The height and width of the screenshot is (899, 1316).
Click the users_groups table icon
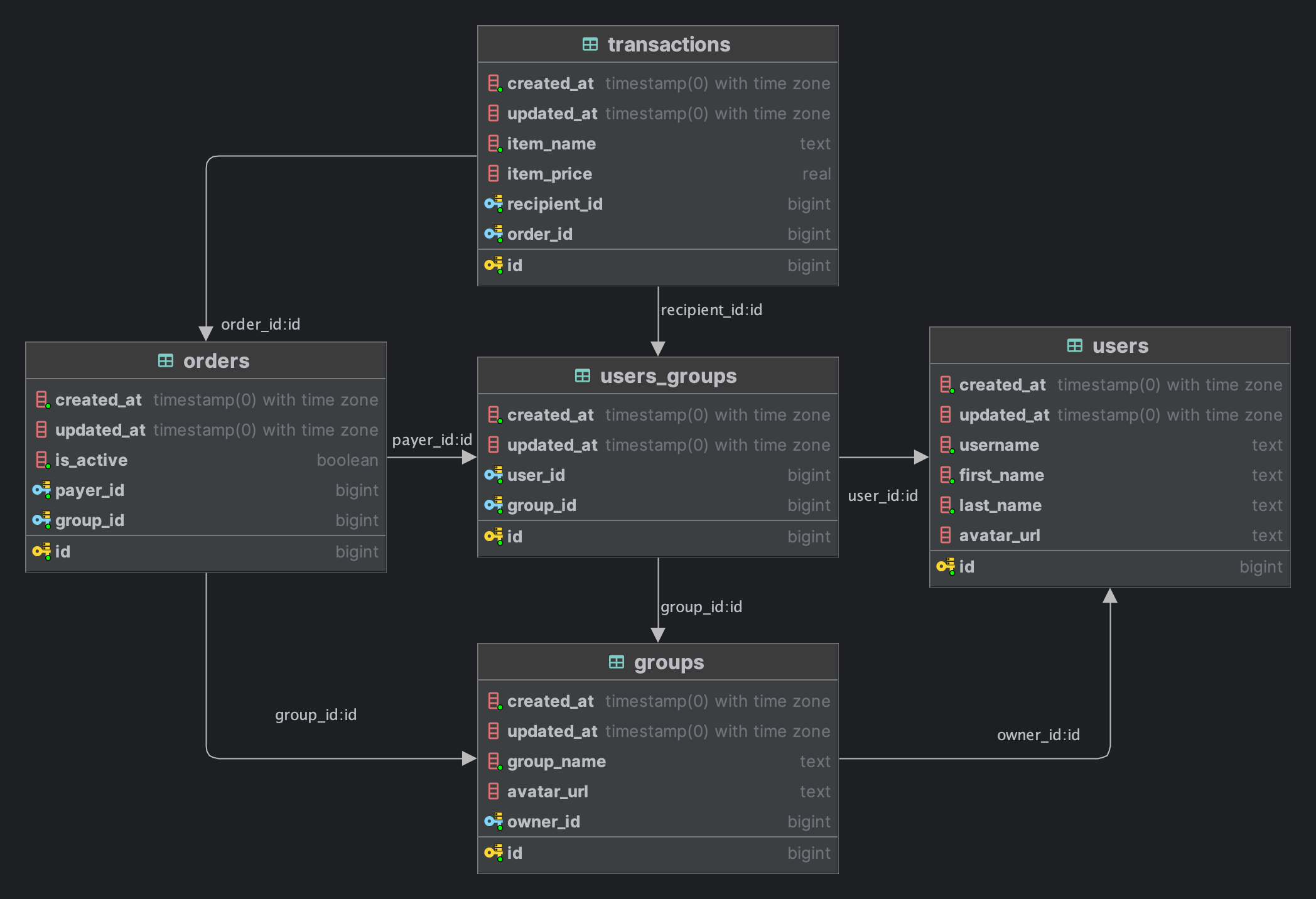coord(582,376)
